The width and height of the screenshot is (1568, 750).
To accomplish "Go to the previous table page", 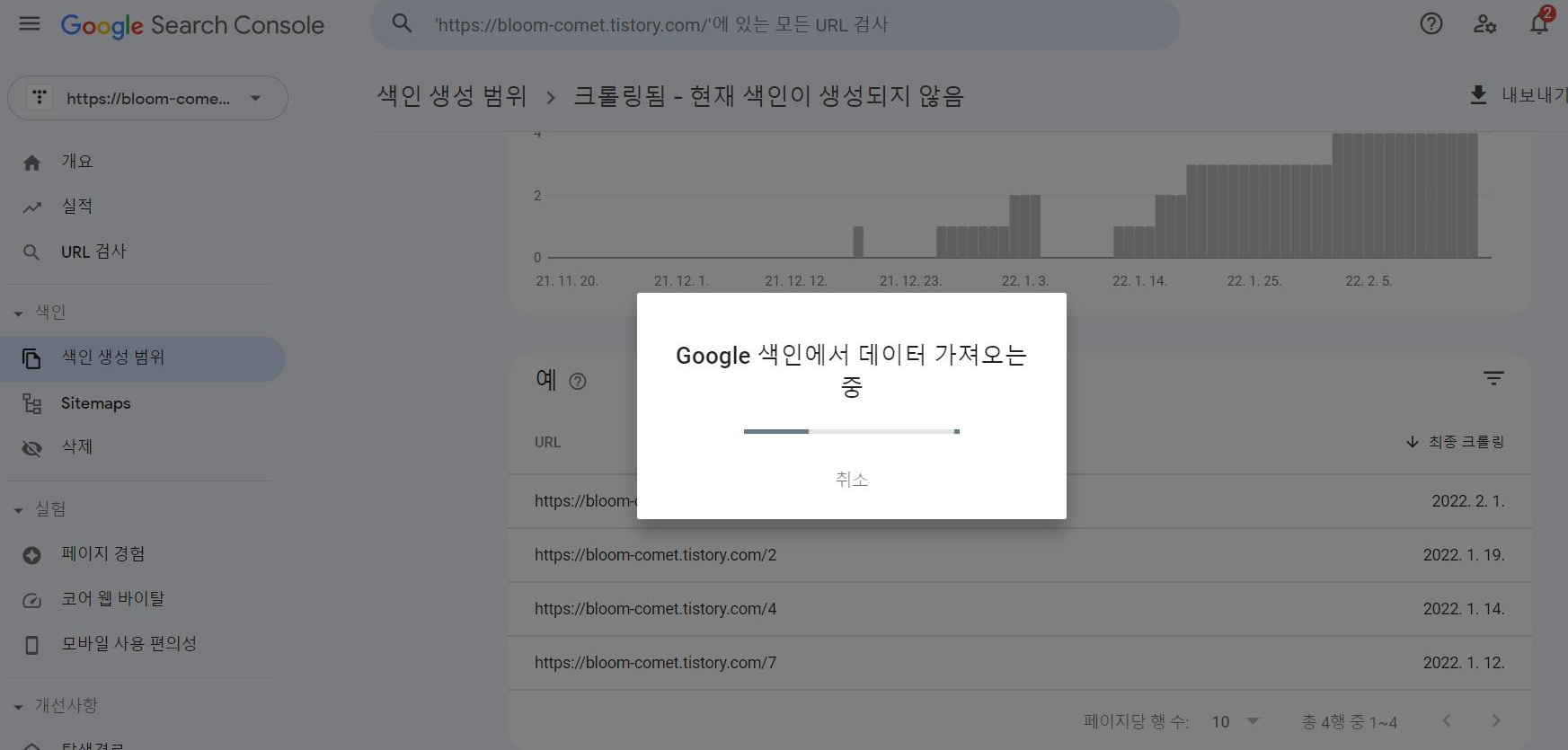I will tap(1447, 720).
